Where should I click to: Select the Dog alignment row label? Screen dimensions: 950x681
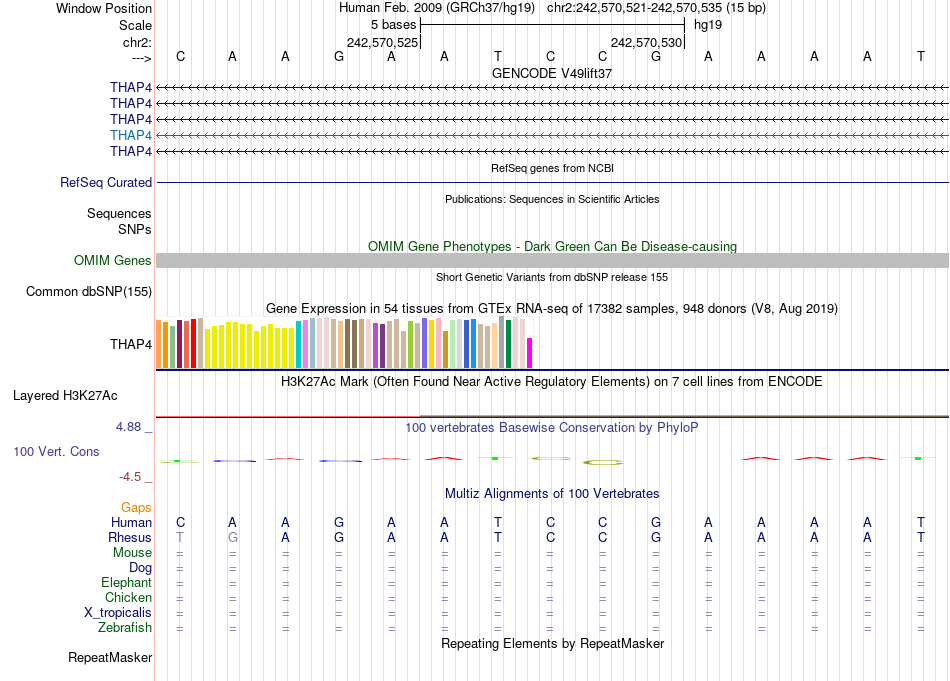pyautogui.click(x=141, y=568)
